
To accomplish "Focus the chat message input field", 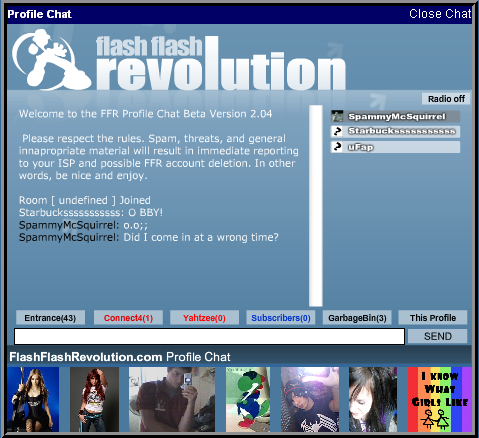I will point(209,336).
